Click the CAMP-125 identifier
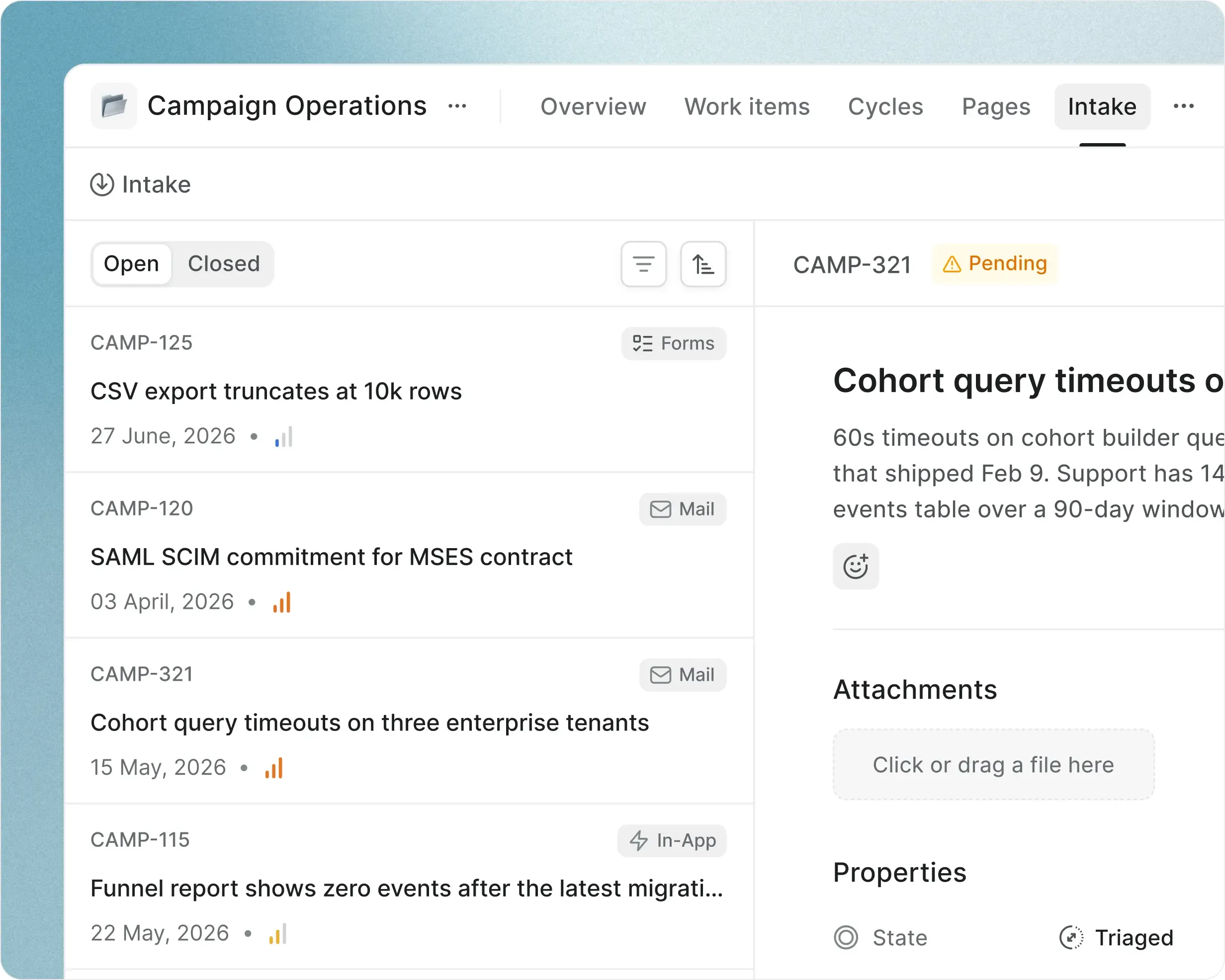 [142, 342]
